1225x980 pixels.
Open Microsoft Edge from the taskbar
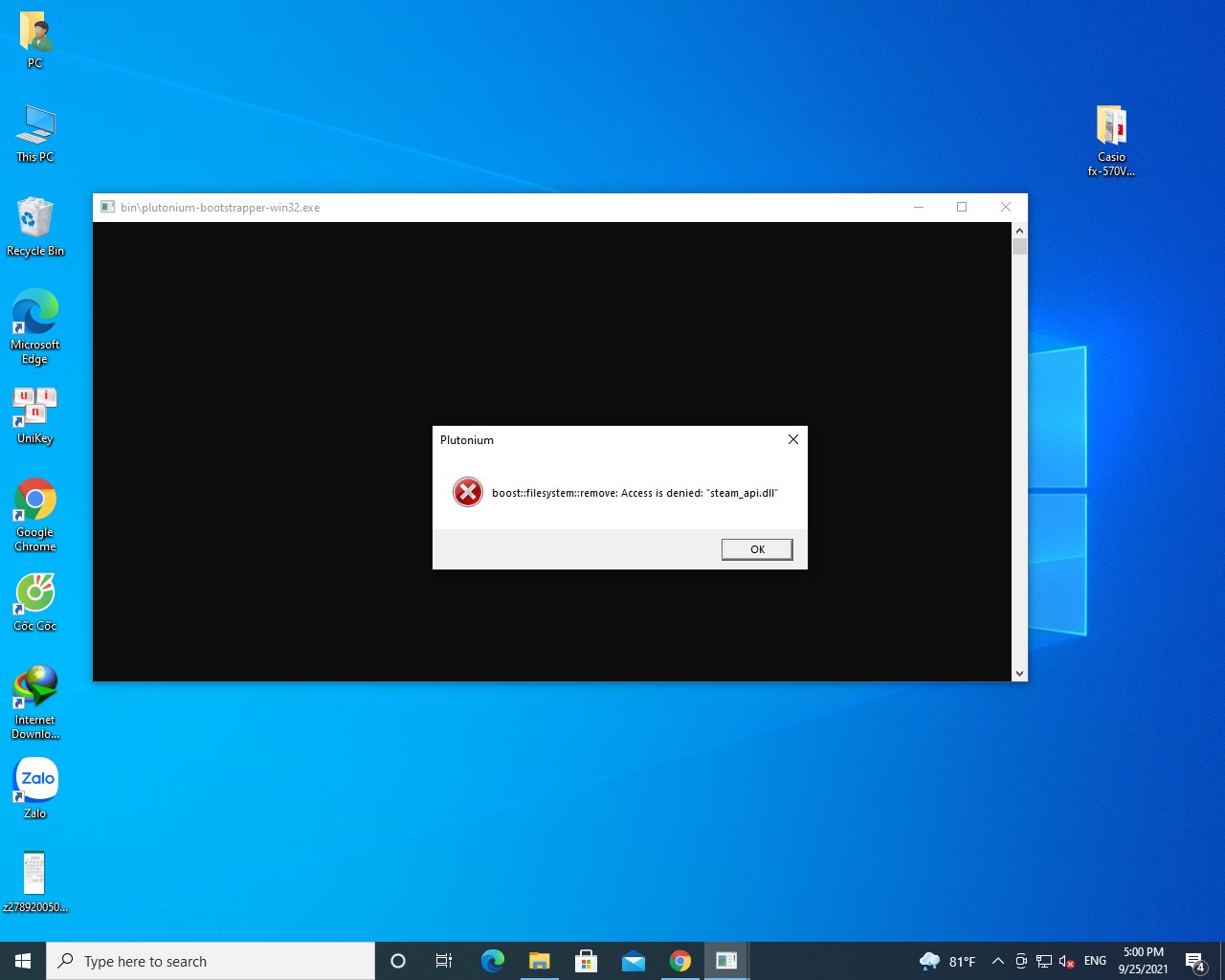[x=492, y=961]
